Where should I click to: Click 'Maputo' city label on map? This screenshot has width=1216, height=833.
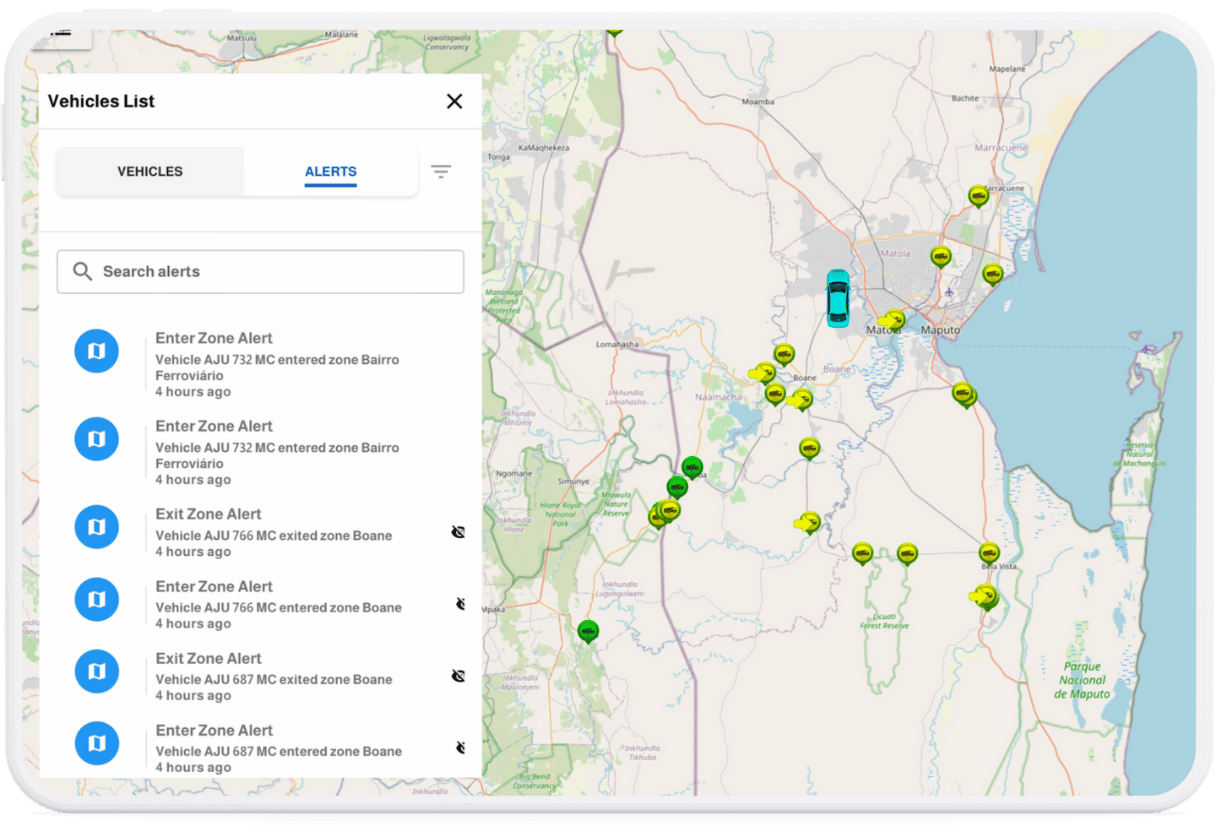point(940,330)
